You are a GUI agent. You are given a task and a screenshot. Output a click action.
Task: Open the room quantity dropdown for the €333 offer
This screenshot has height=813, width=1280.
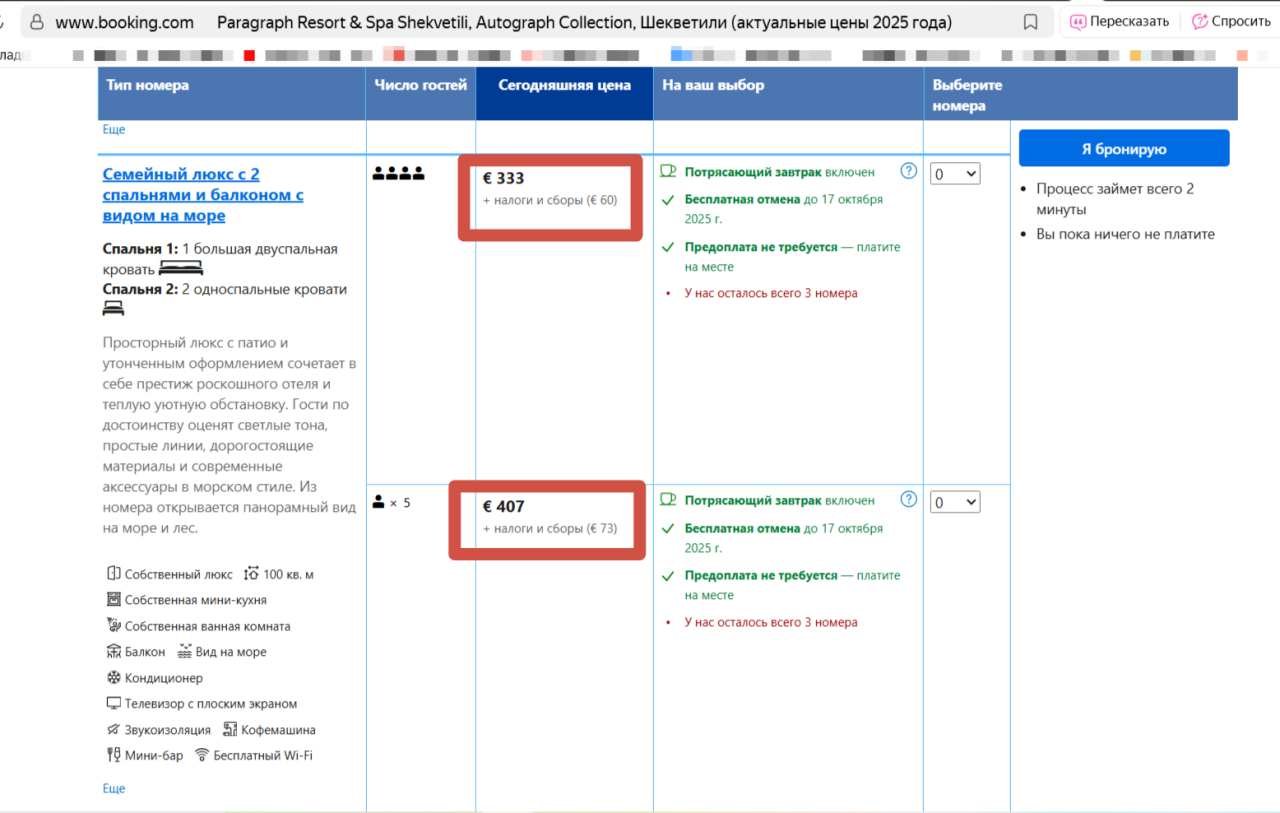point(954,174)
